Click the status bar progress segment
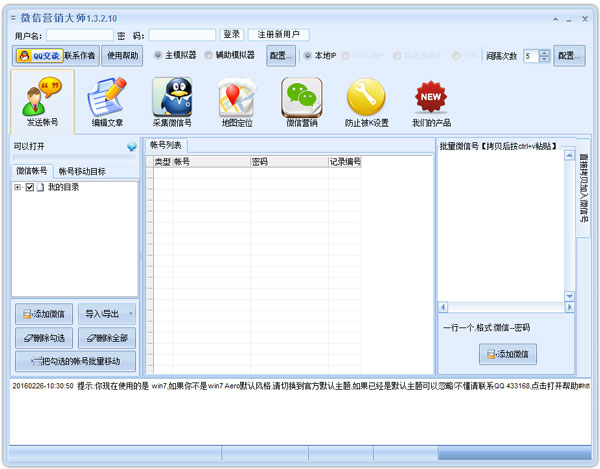The height and width of the screenshot is (469, 600). coord(514,453)
